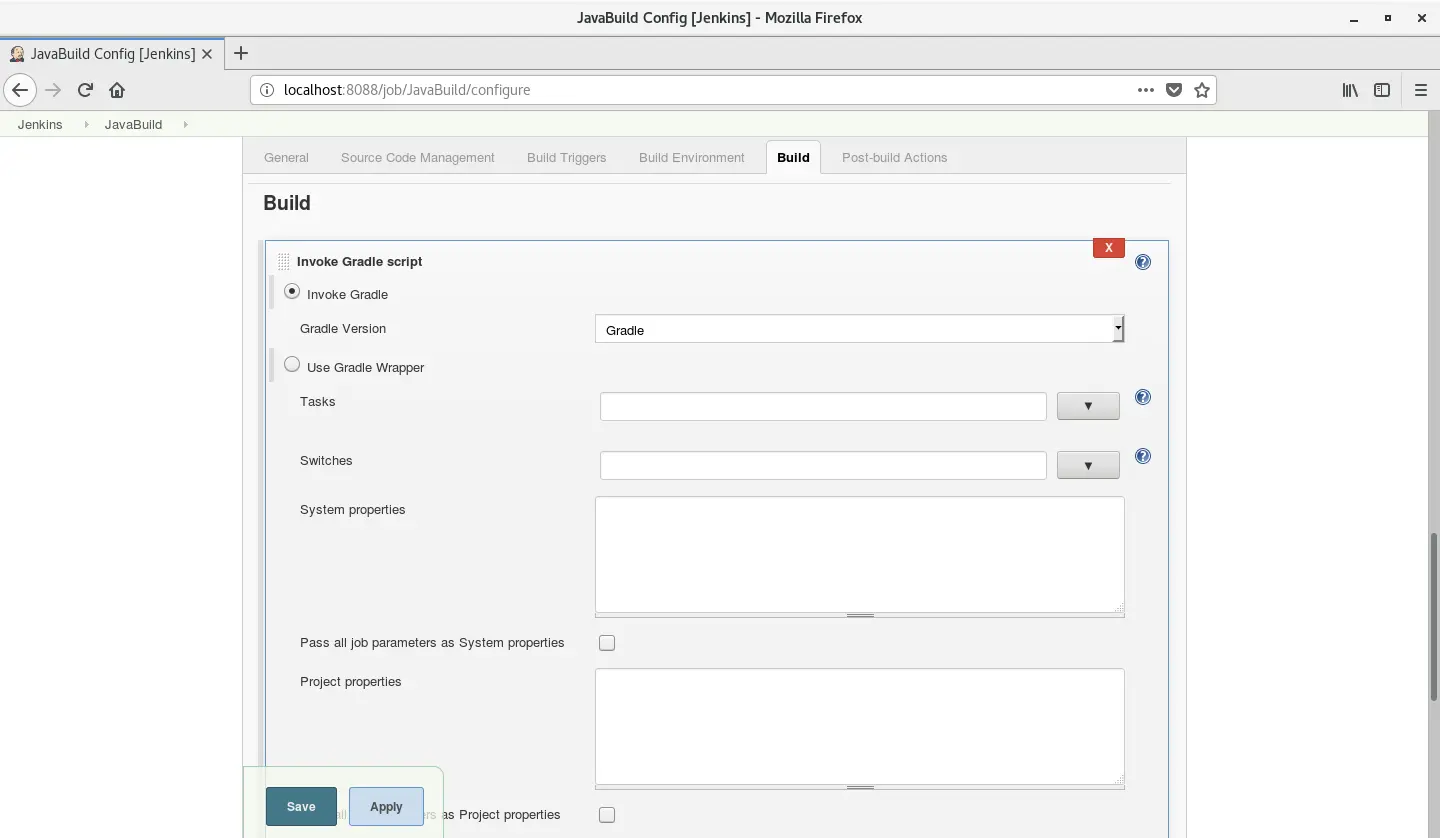Click the Firefox back arrow button

[x=20, y=90]
